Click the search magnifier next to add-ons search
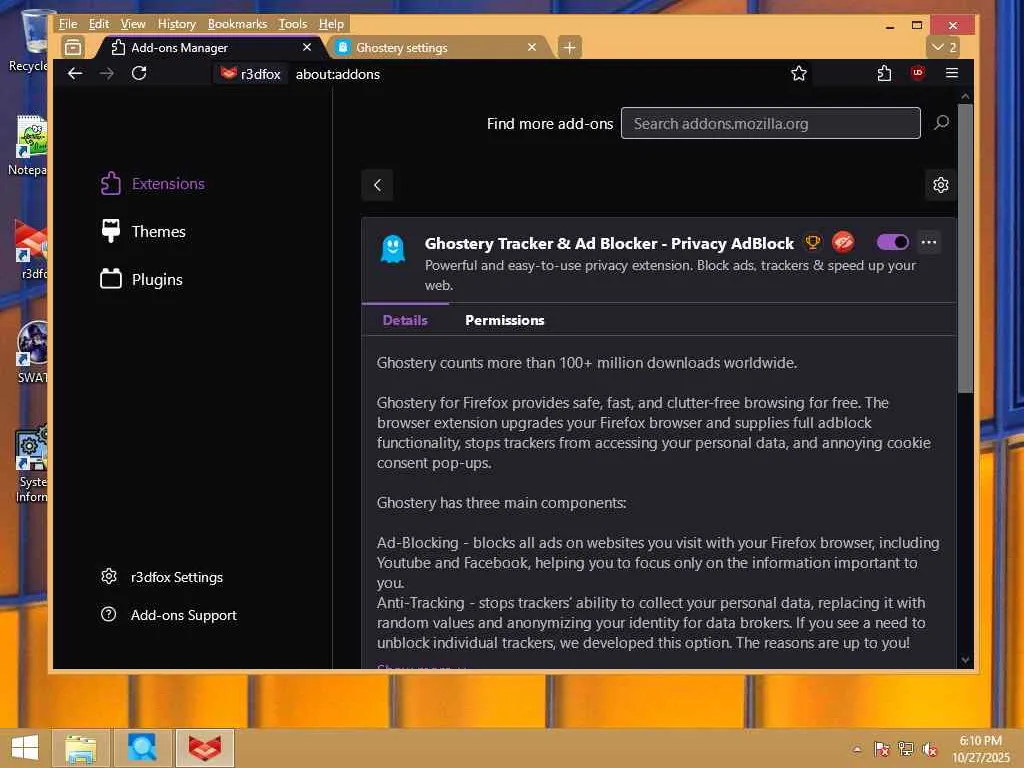Image resolution: width=1024 pixels, height=768 pixels. pos(941,123)
